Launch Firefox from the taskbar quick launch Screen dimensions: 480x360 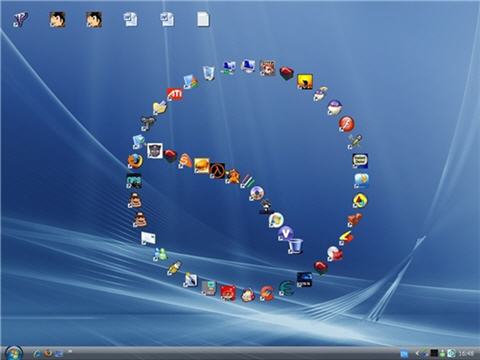coord(48,353)
